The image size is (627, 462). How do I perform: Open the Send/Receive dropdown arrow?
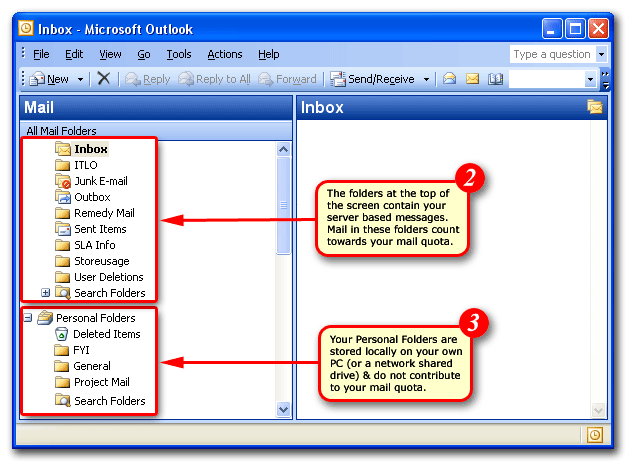(x=426, y=79)
